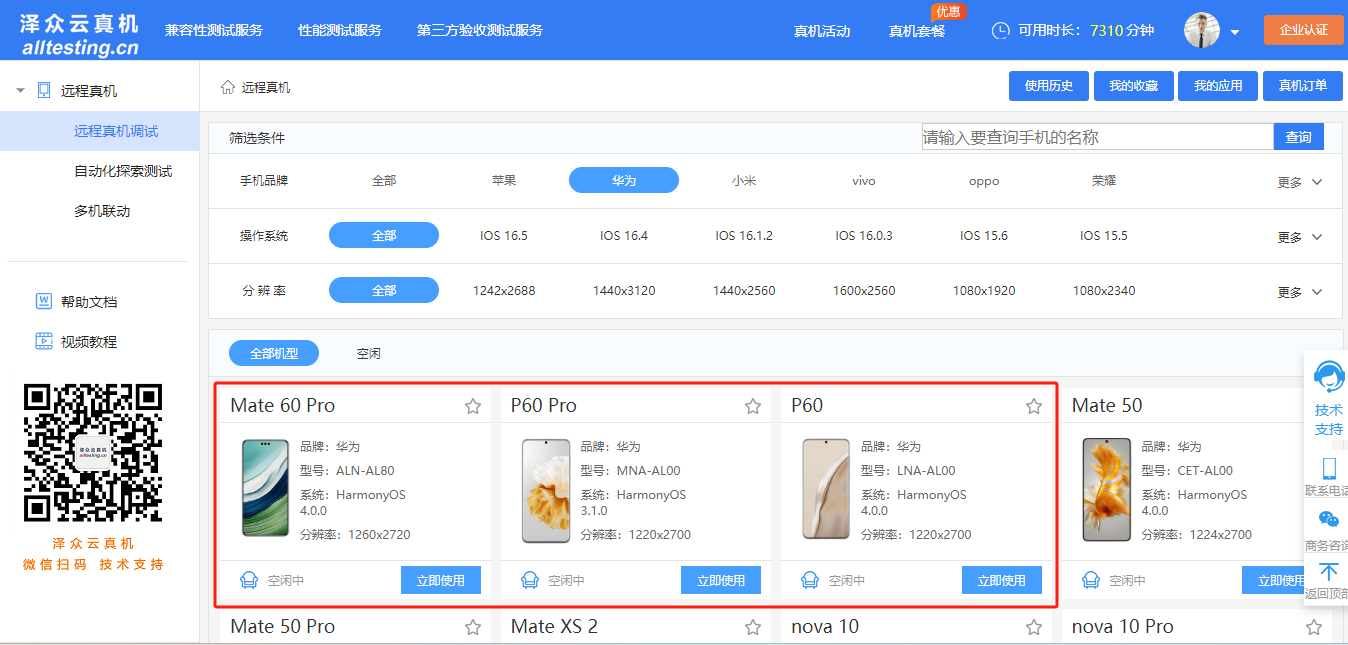Screen dimensions: 1348x645
Task: Click the clock icon beside 可用时长
Action: [1000, 30]
